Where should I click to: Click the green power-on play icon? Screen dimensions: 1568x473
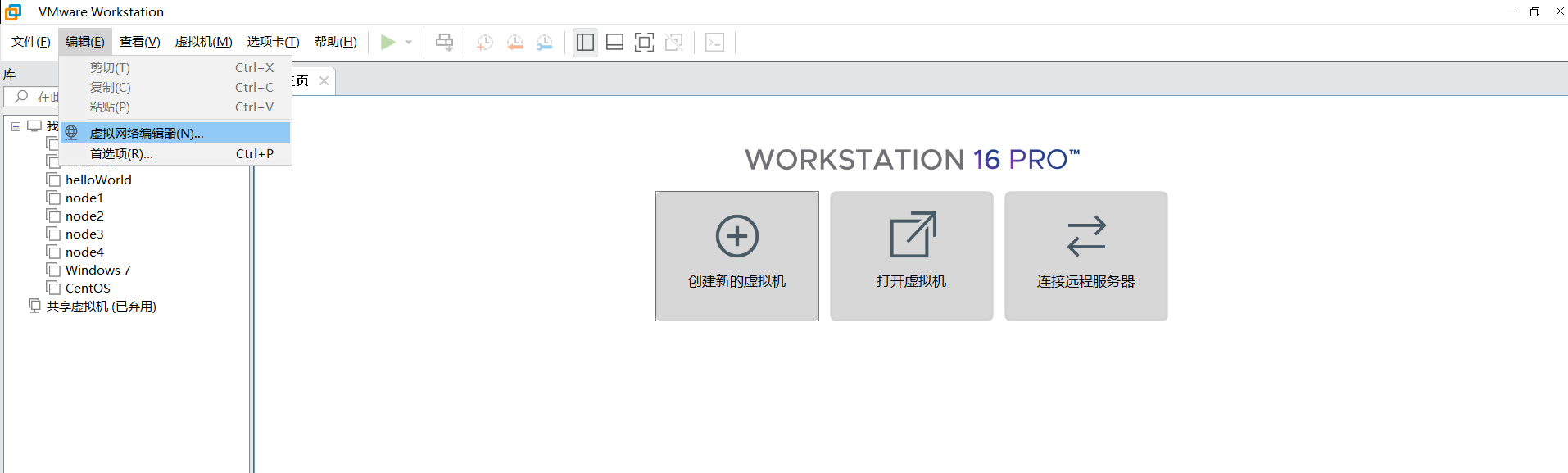tap(388, 42)
